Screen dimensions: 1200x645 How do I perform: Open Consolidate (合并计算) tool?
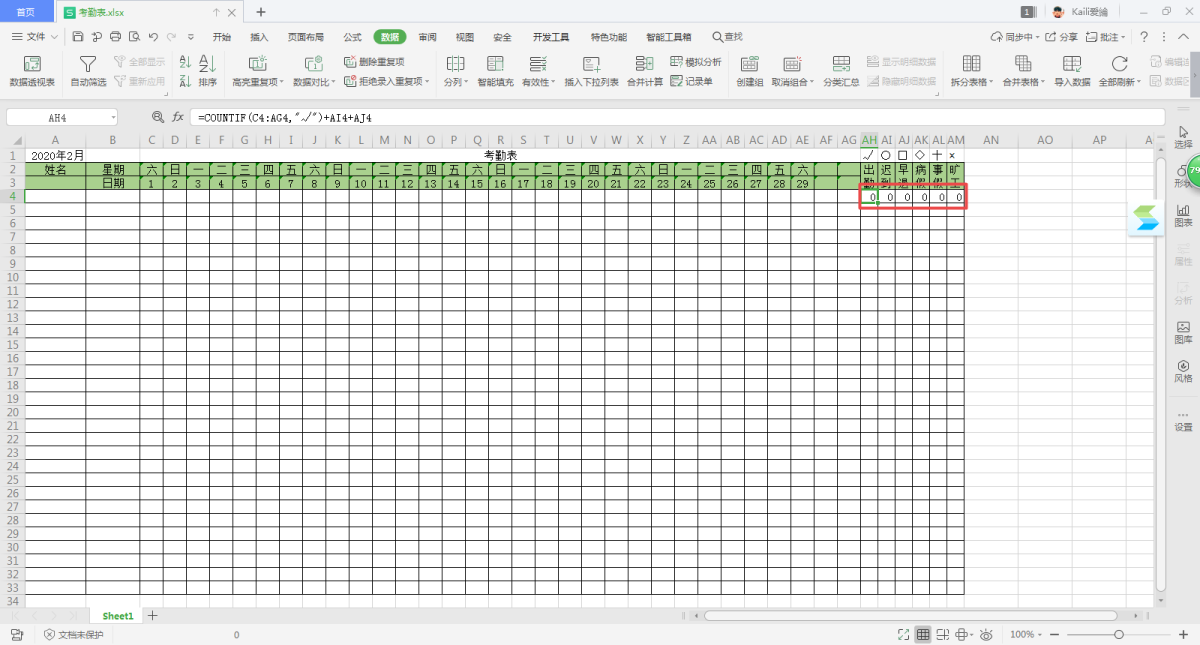click(x=645, y=65)
